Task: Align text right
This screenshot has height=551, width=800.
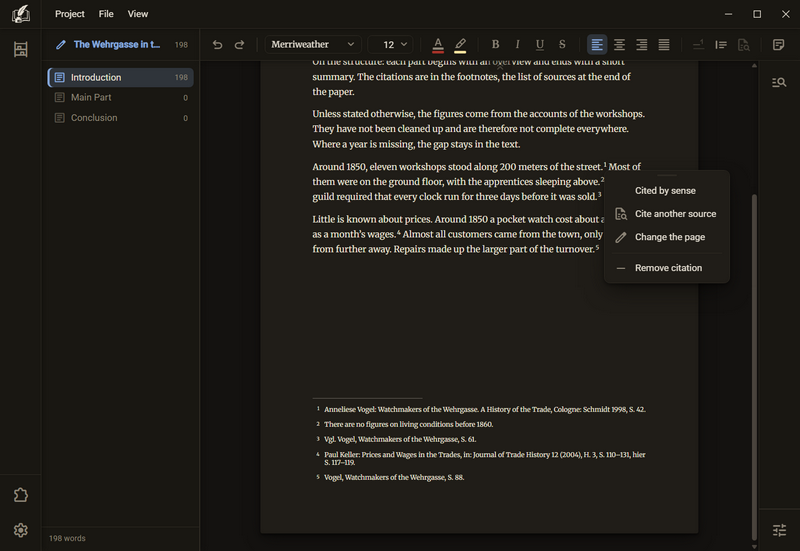Action: 641,44
